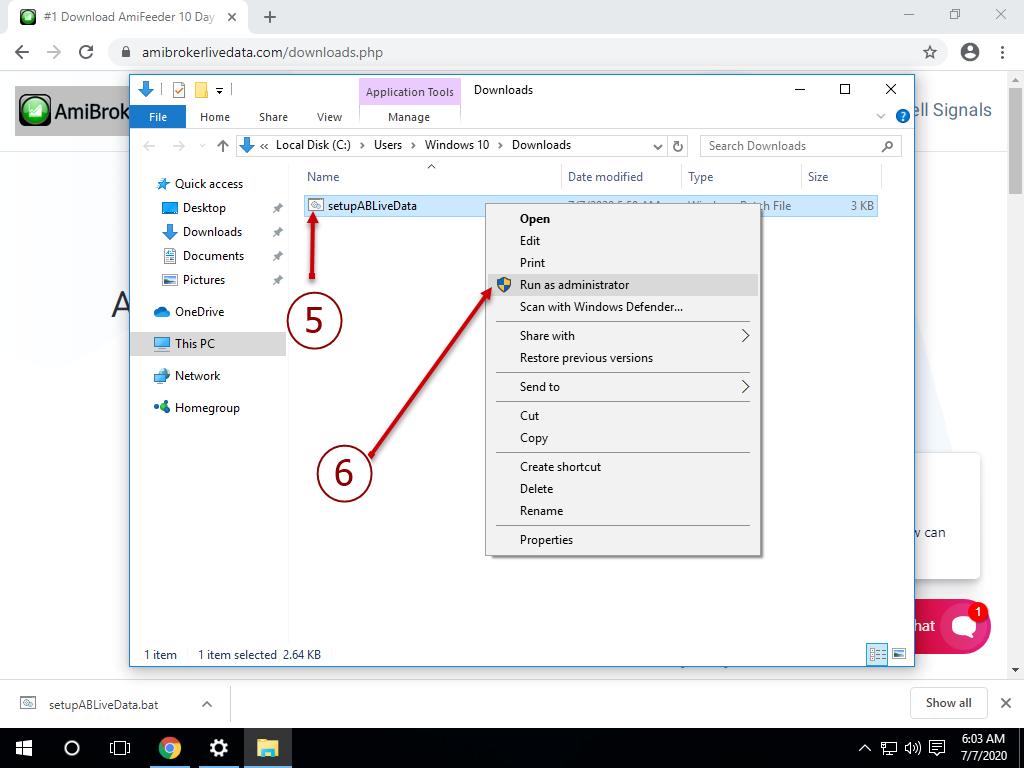Open the chat bubble widget

(x=964, y=626)
